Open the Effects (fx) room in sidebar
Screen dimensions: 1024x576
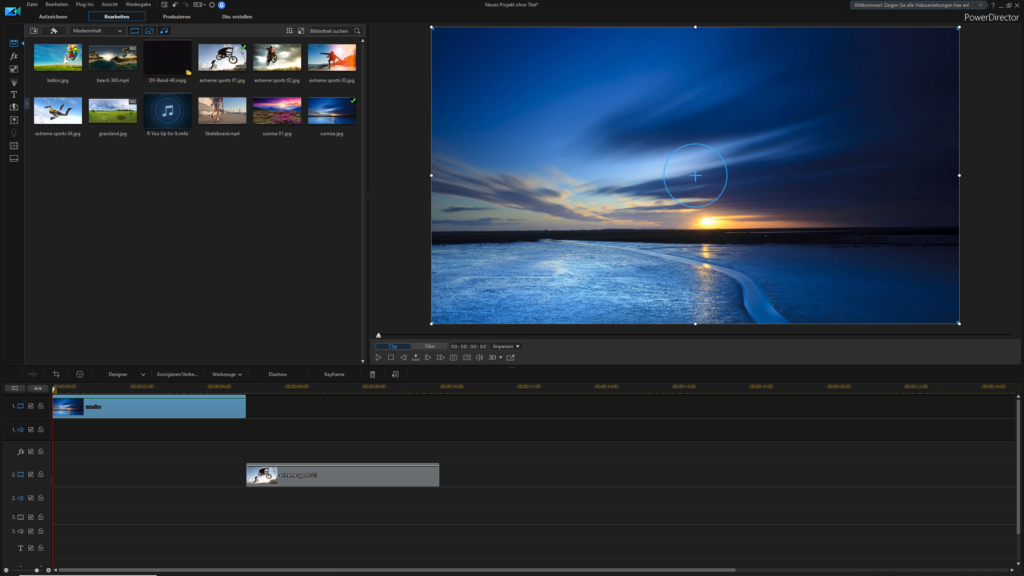[x=14, y=57]
